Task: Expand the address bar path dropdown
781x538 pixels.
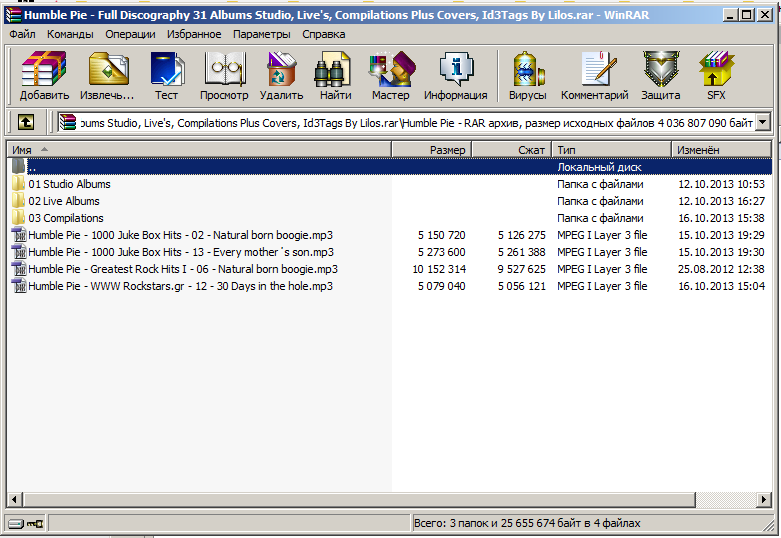Action: [x=763, y=122]
